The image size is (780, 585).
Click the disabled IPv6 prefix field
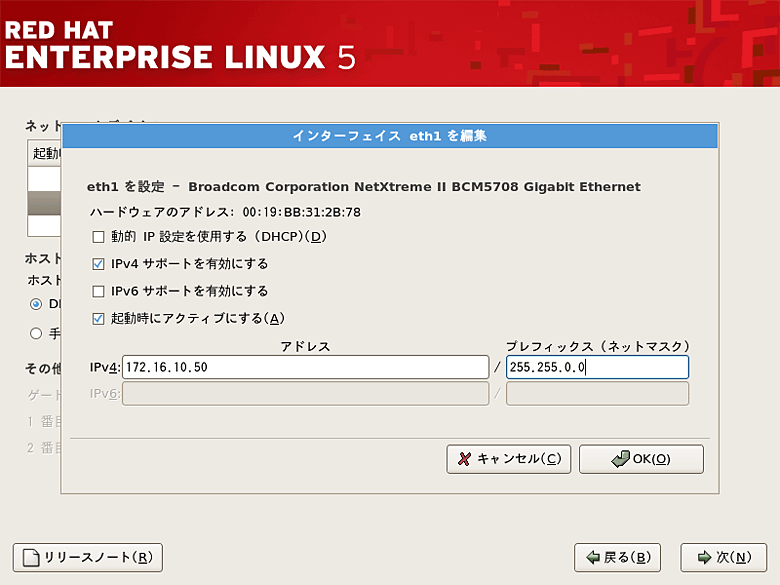[596, 394]
